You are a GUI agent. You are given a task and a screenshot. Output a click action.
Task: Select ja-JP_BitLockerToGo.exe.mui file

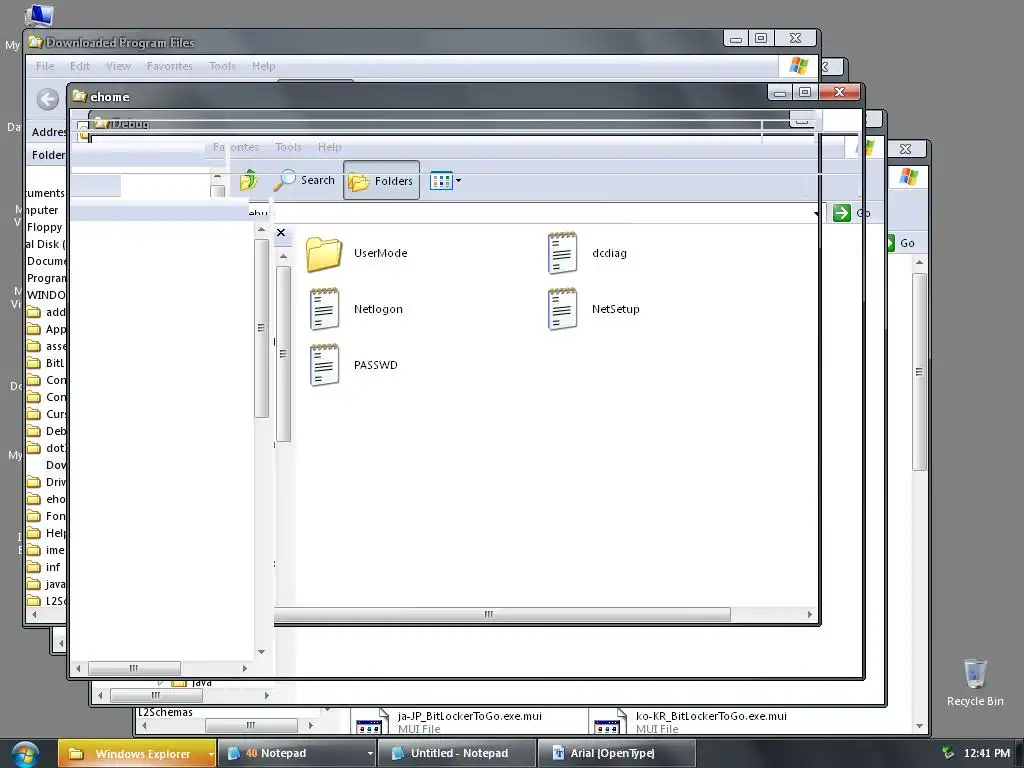coord(470,722)
